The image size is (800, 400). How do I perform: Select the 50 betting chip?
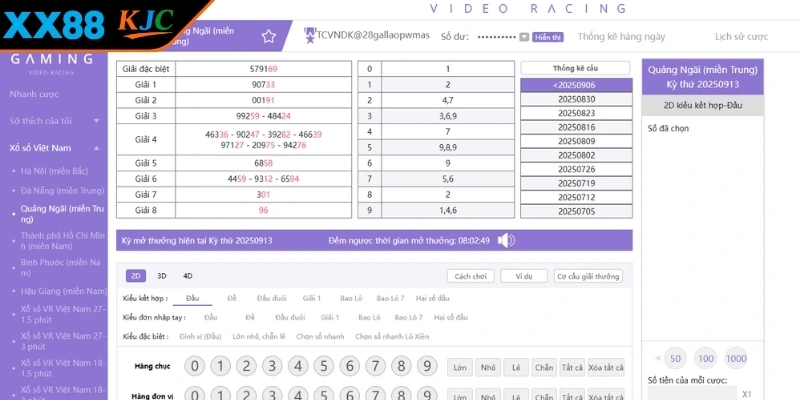pyautogui.click(x=675, y=358)
